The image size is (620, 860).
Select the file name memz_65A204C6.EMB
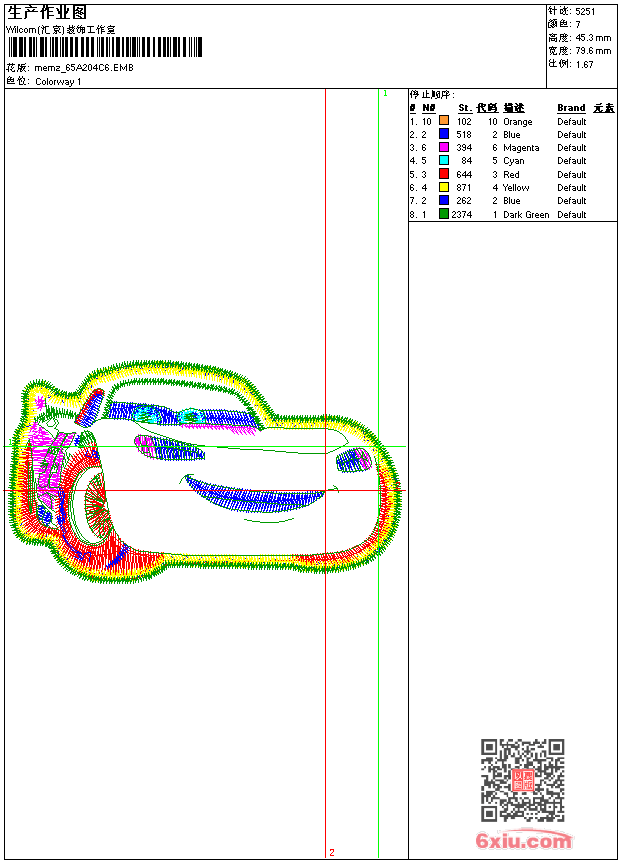[x=84, y=68]
